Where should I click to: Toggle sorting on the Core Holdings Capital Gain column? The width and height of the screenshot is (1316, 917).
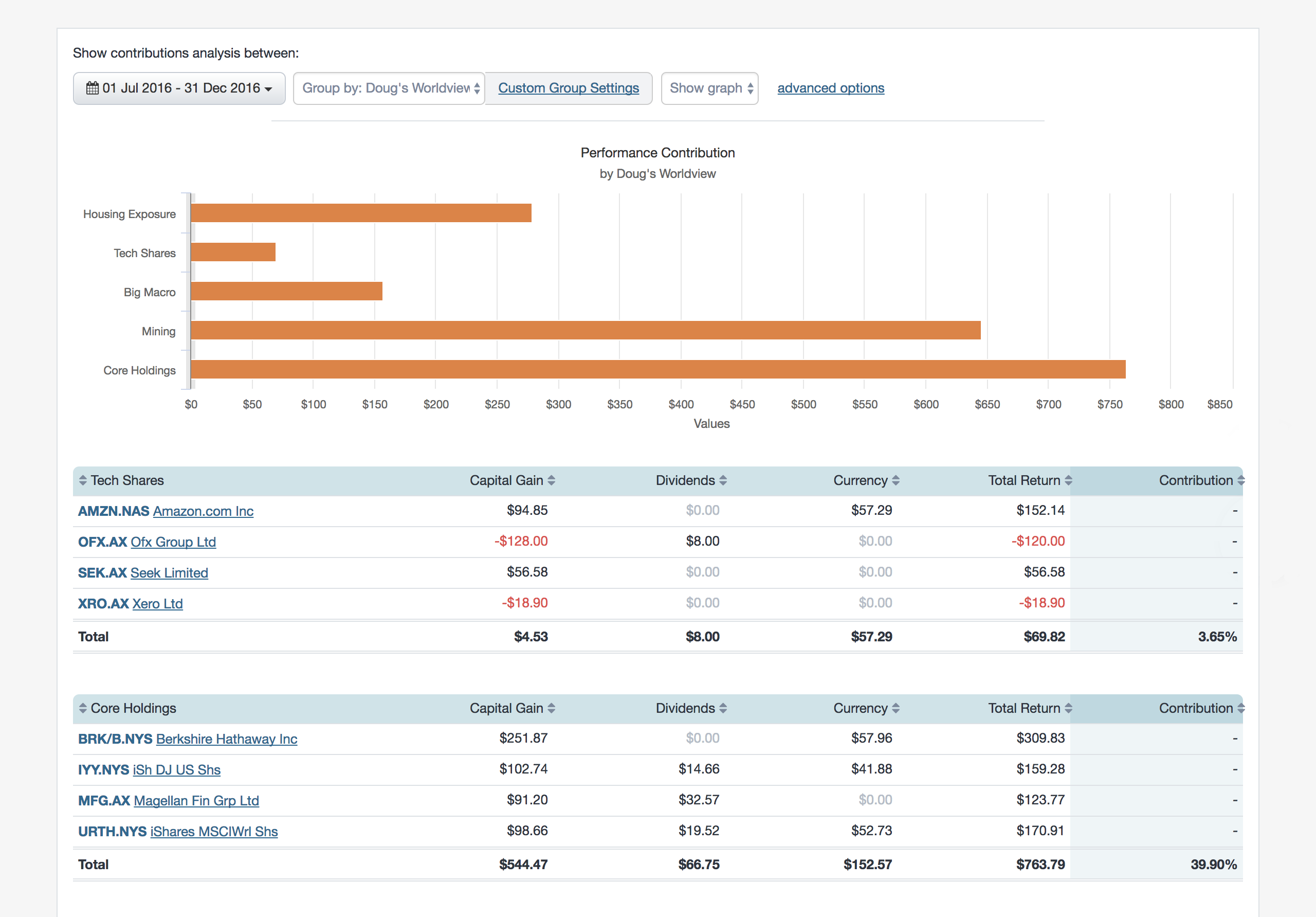pyautogui.click(x=552, y=708)
